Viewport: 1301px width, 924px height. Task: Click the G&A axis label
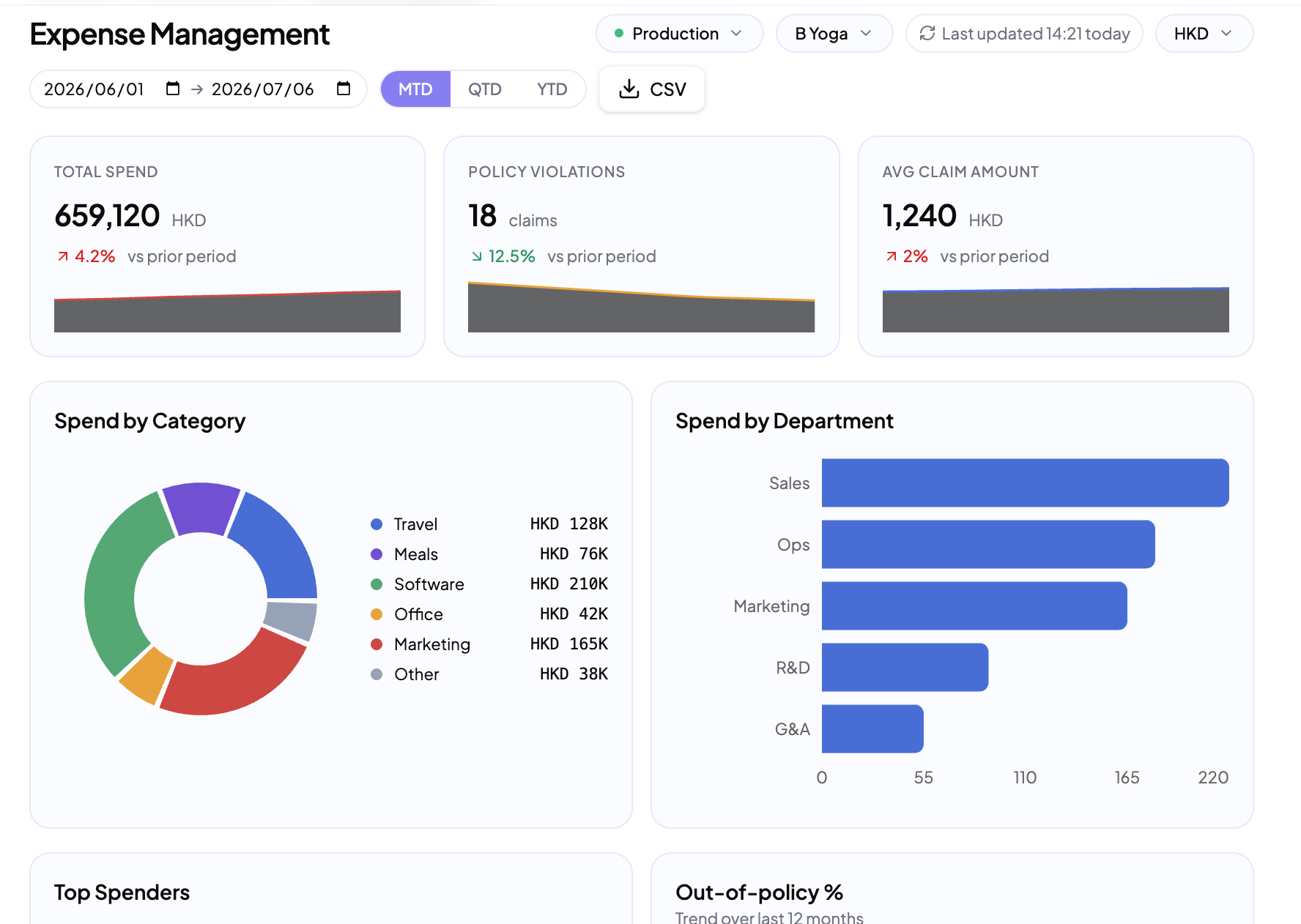(792, 729)
